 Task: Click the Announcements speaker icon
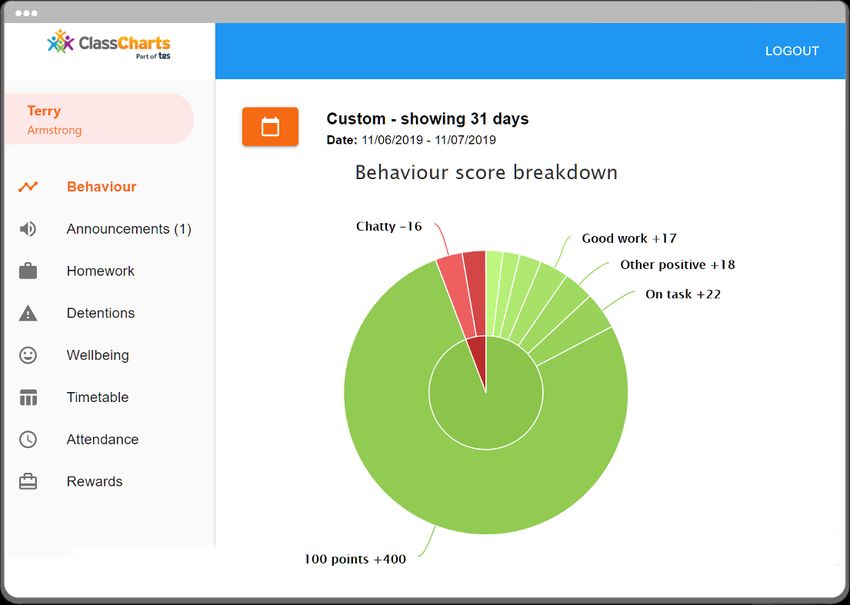[x=28, y=229]
